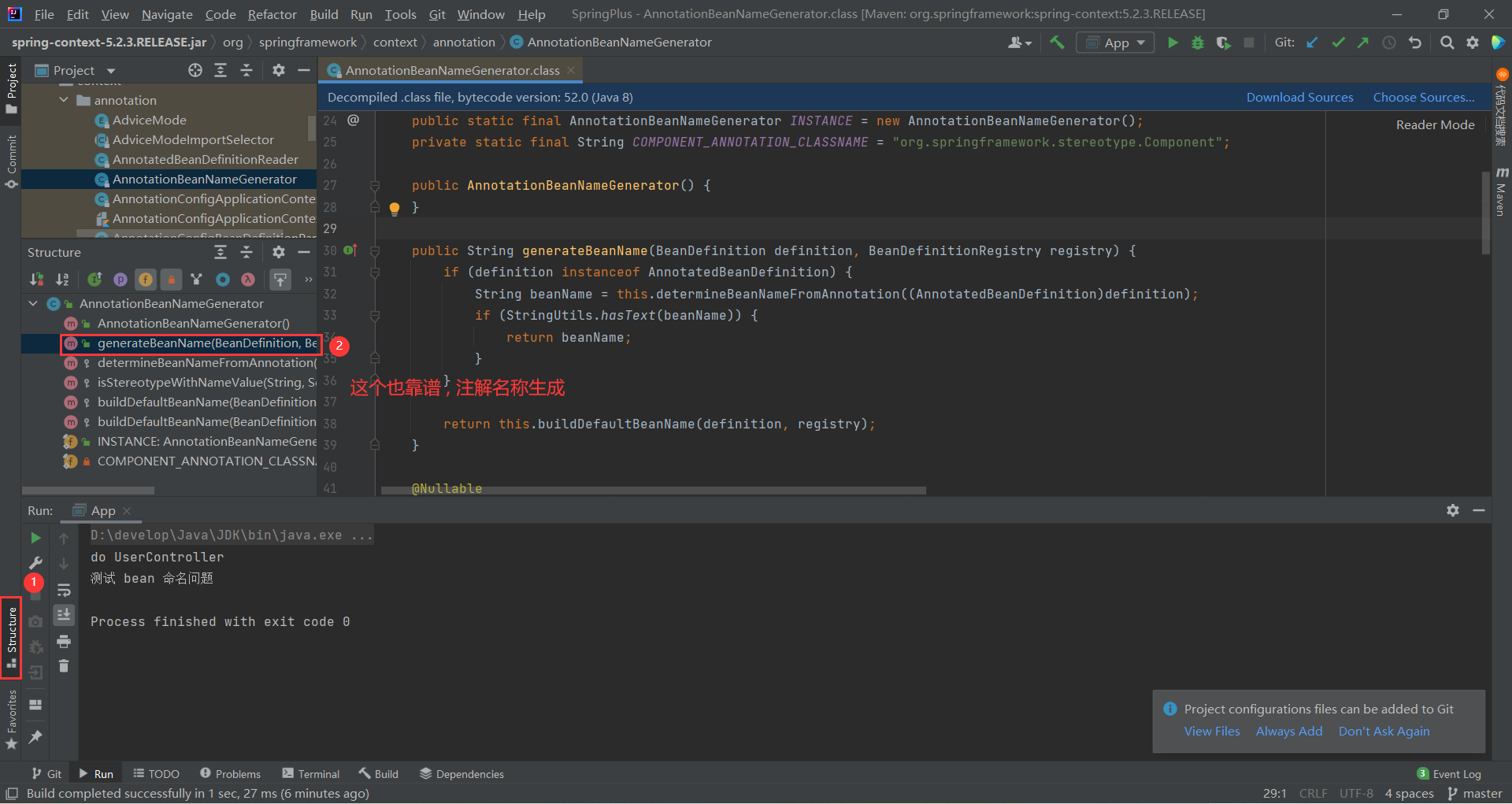The height and width of the screenshot is (804, 1512).
Task: Clear run console with trash icon
Action: [64, 666]
